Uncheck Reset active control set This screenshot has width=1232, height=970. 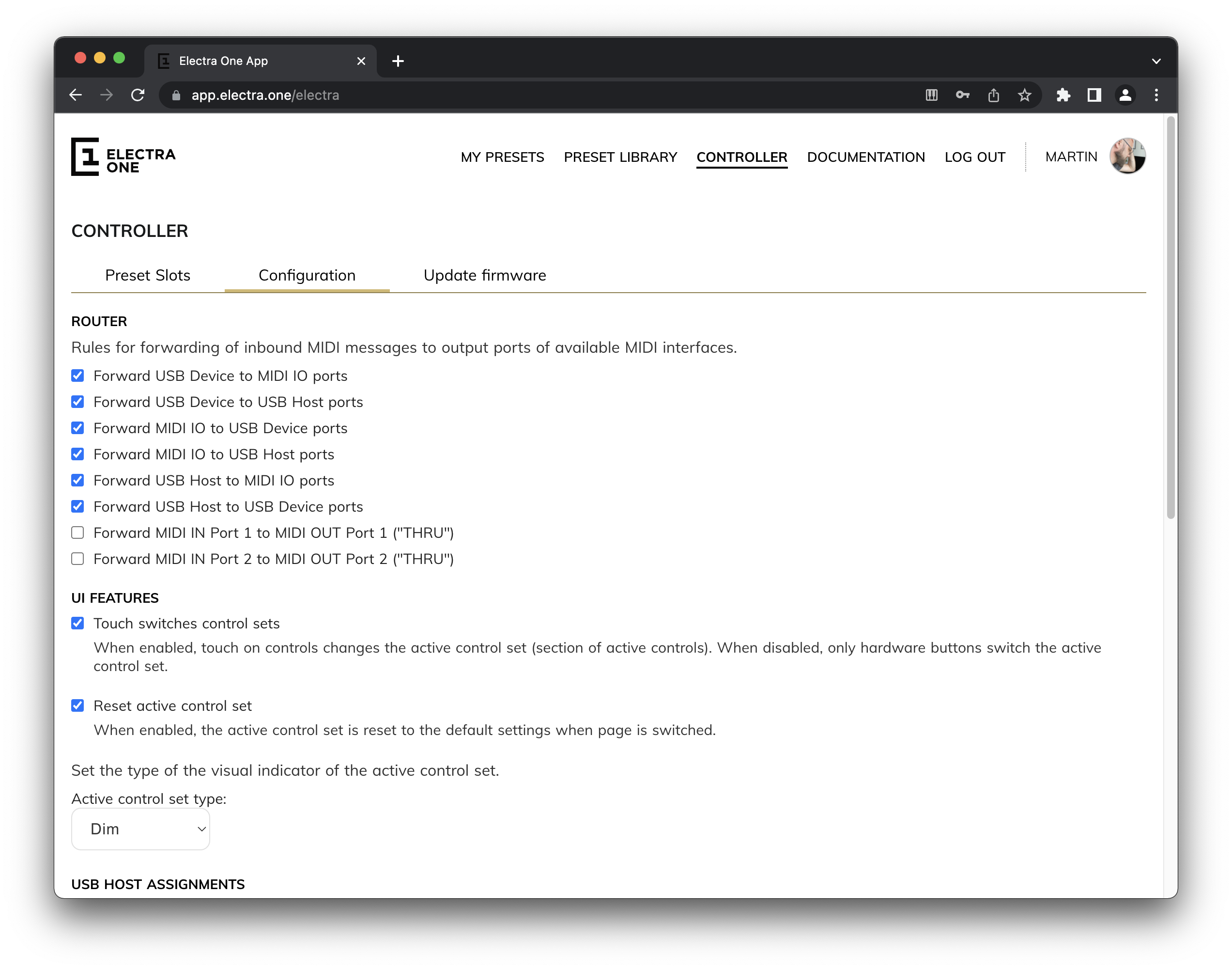point(78,705)
